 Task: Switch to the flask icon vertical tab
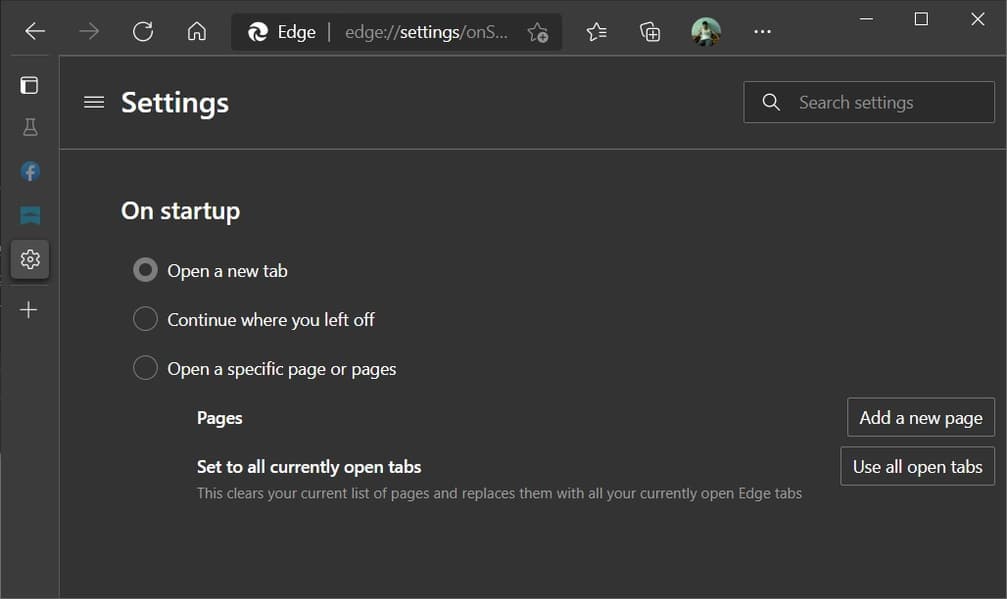click(30, 127)
